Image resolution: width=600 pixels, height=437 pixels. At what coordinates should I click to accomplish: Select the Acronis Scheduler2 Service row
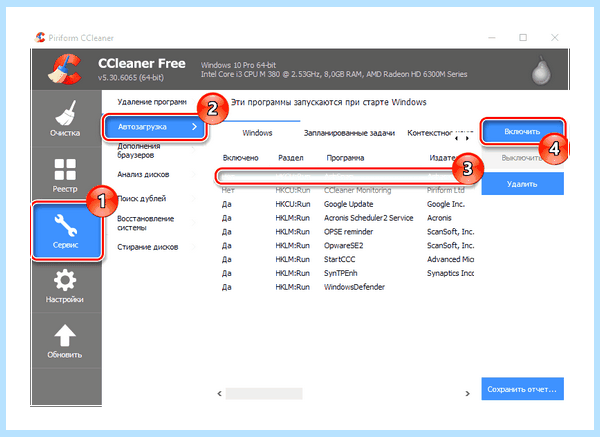(x=347, y=218)
